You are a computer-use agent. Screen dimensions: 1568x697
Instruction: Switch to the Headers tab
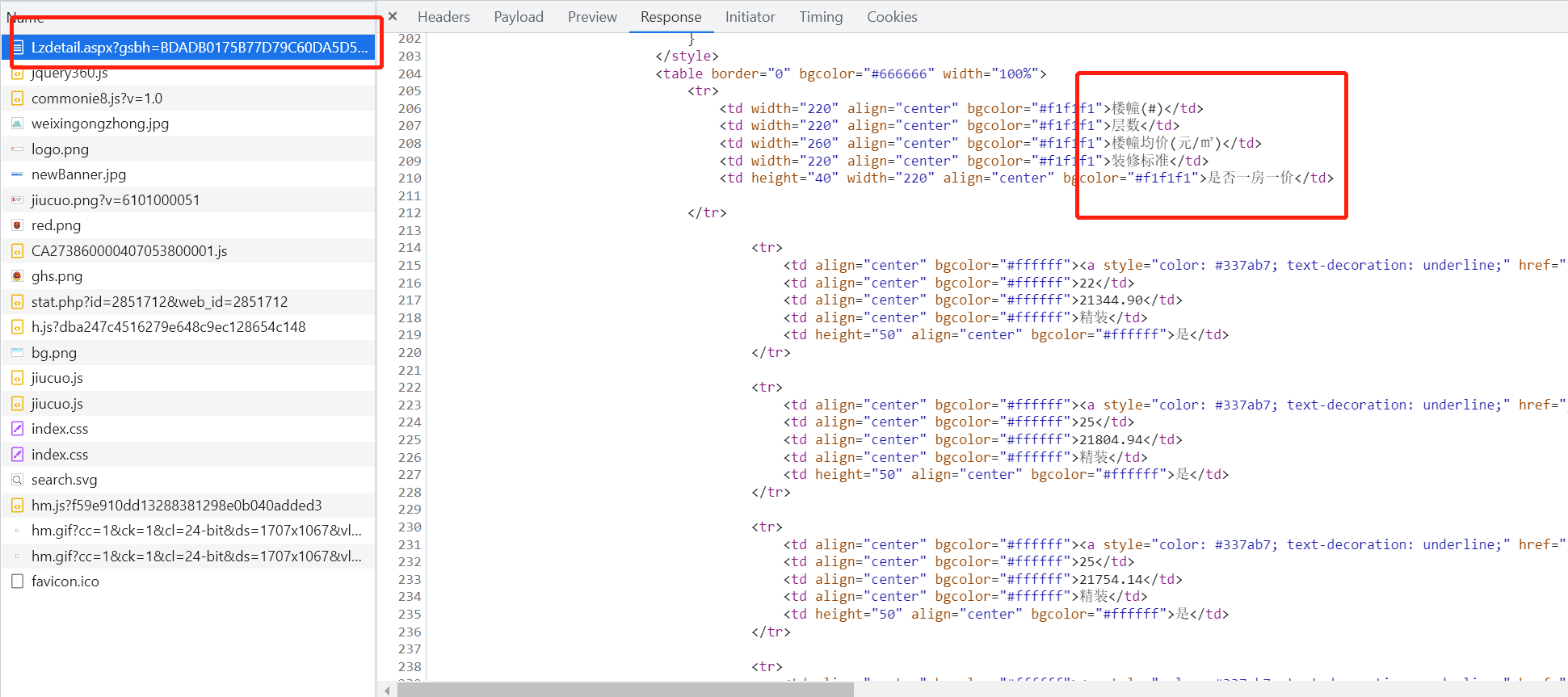[443, 17]
